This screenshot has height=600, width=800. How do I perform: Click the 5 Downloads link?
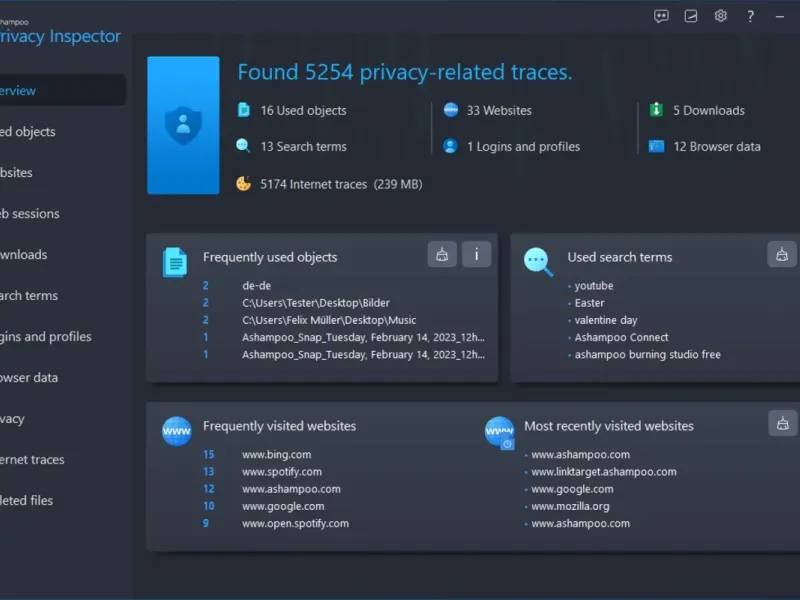pos(709,110)
